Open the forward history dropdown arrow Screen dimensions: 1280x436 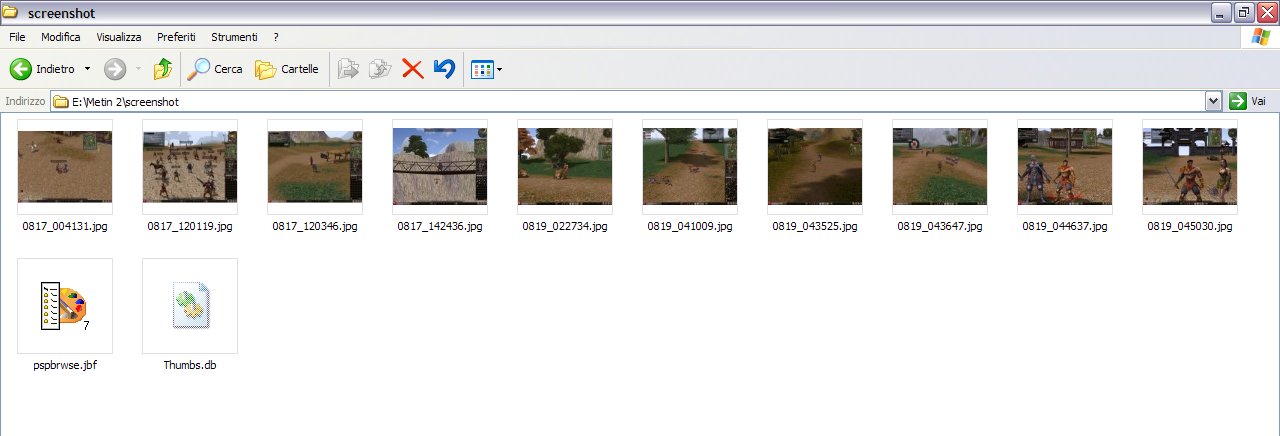[138, 69]
